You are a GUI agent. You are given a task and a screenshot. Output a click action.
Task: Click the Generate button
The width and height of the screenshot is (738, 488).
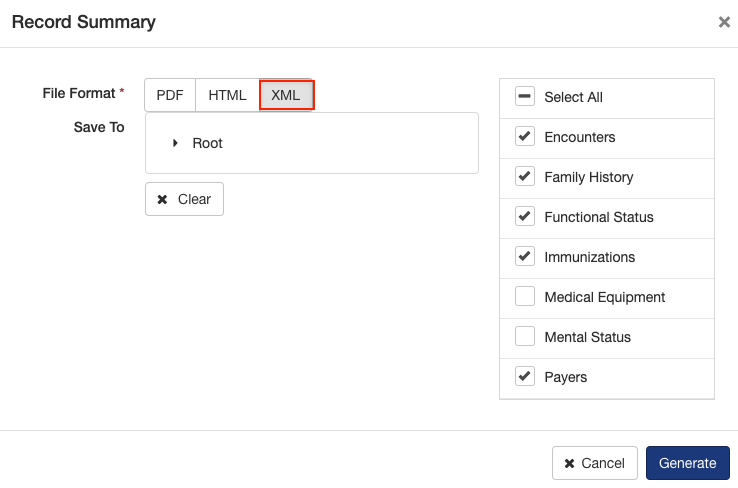tap(688, 463)
